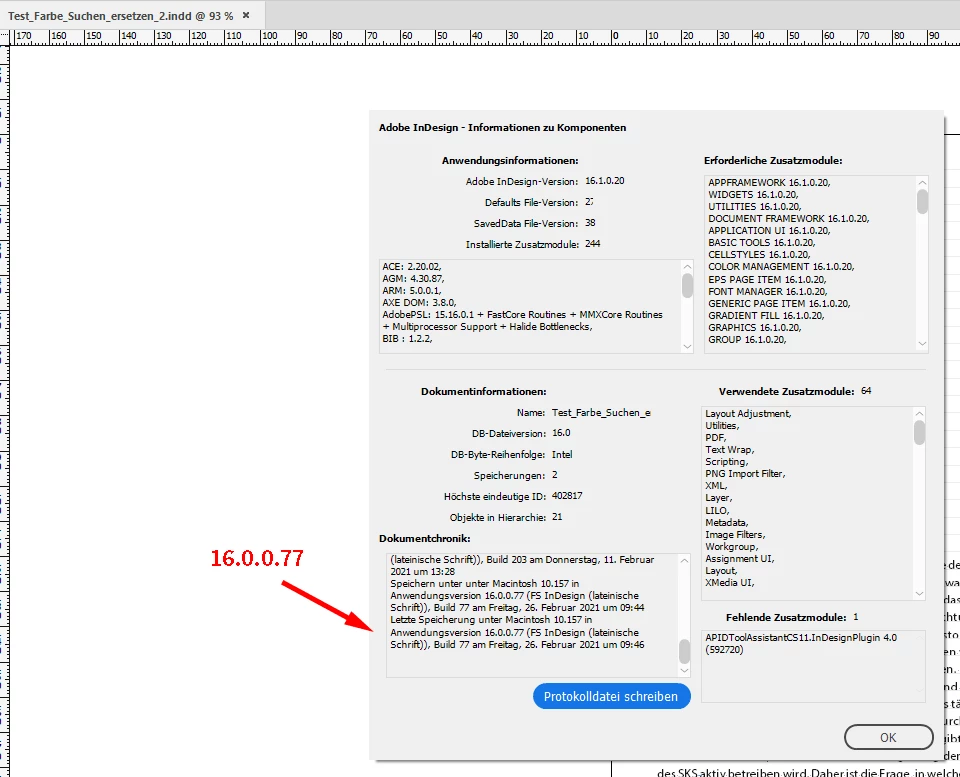This screenshot has width=960, height=777.
Task: Click UTILITIES 16.1.0.20 entry
Action: coord(755,207)
